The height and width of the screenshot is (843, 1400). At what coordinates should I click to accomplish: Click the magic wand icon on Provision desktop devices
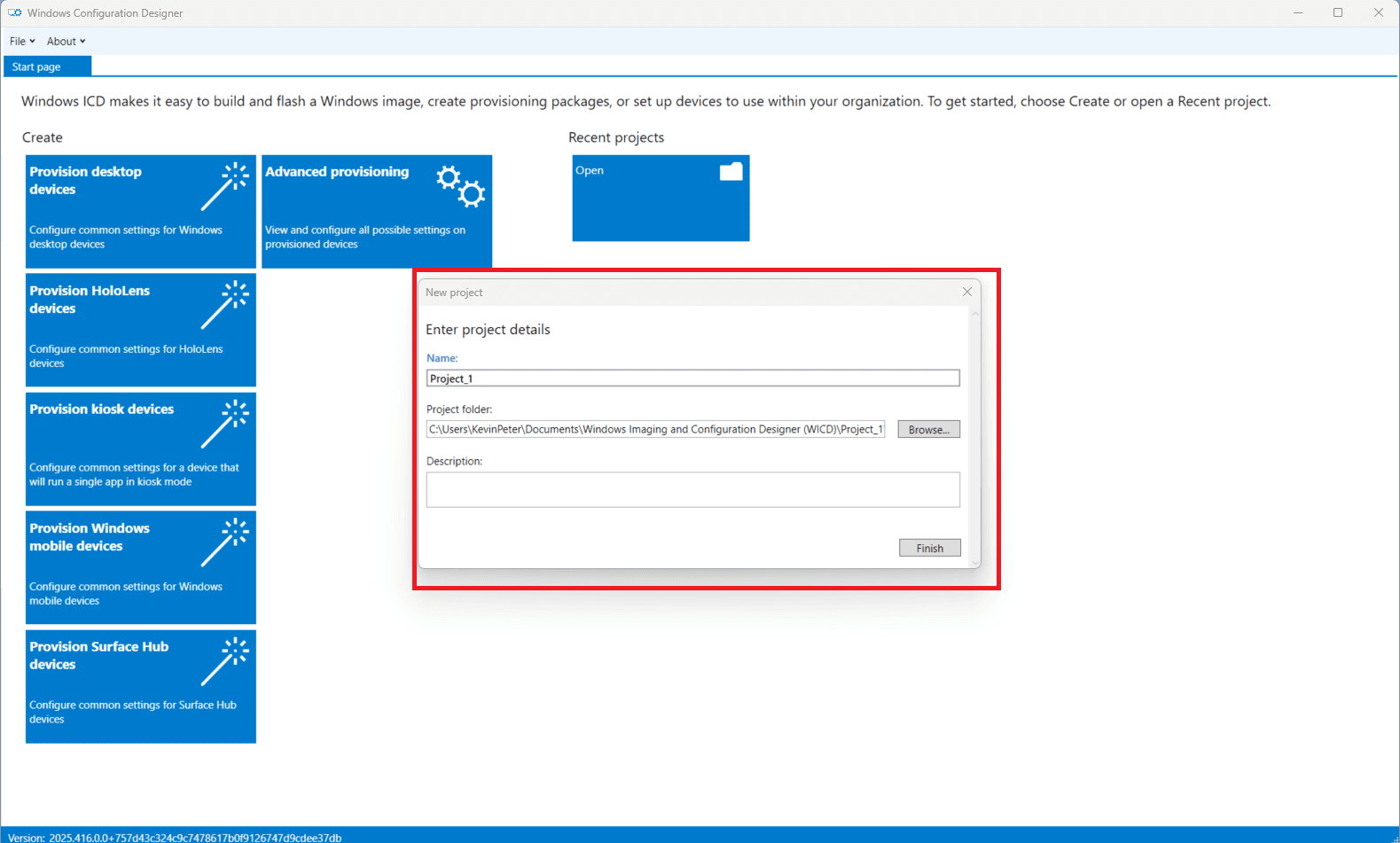(225, 186)
